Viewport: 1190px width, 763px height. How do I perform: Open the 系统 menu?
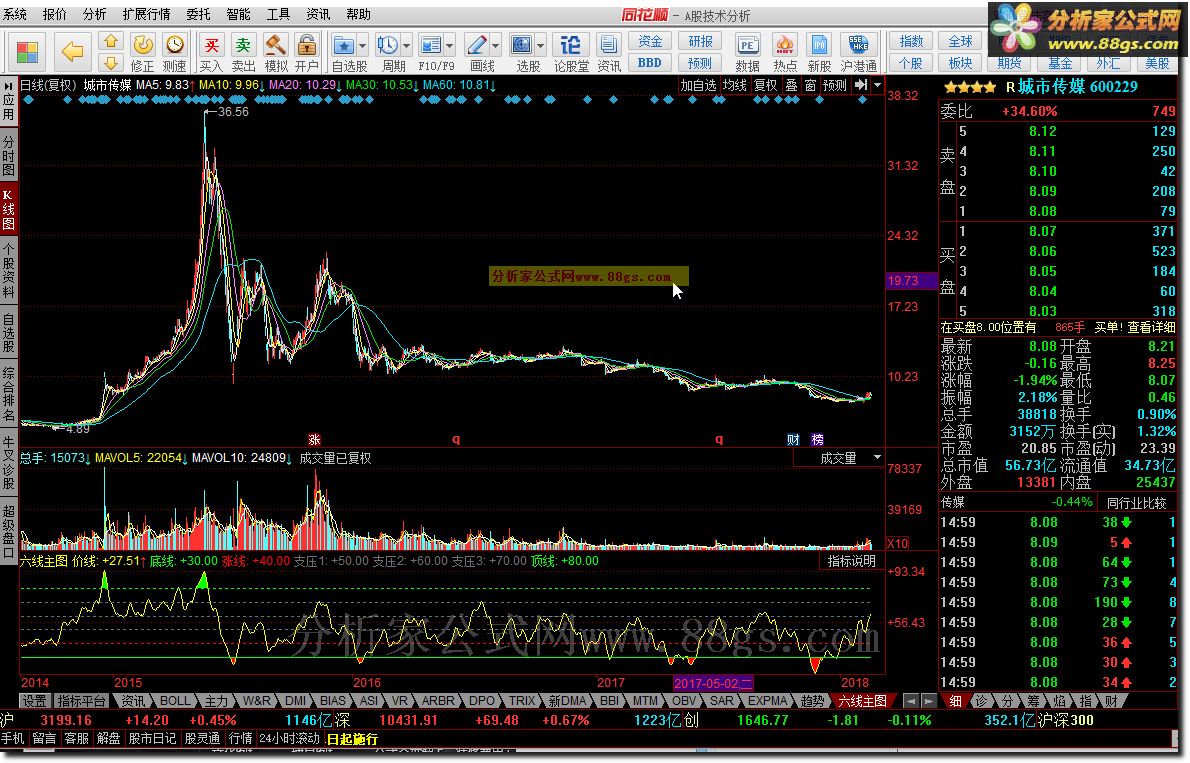point(15,14)
